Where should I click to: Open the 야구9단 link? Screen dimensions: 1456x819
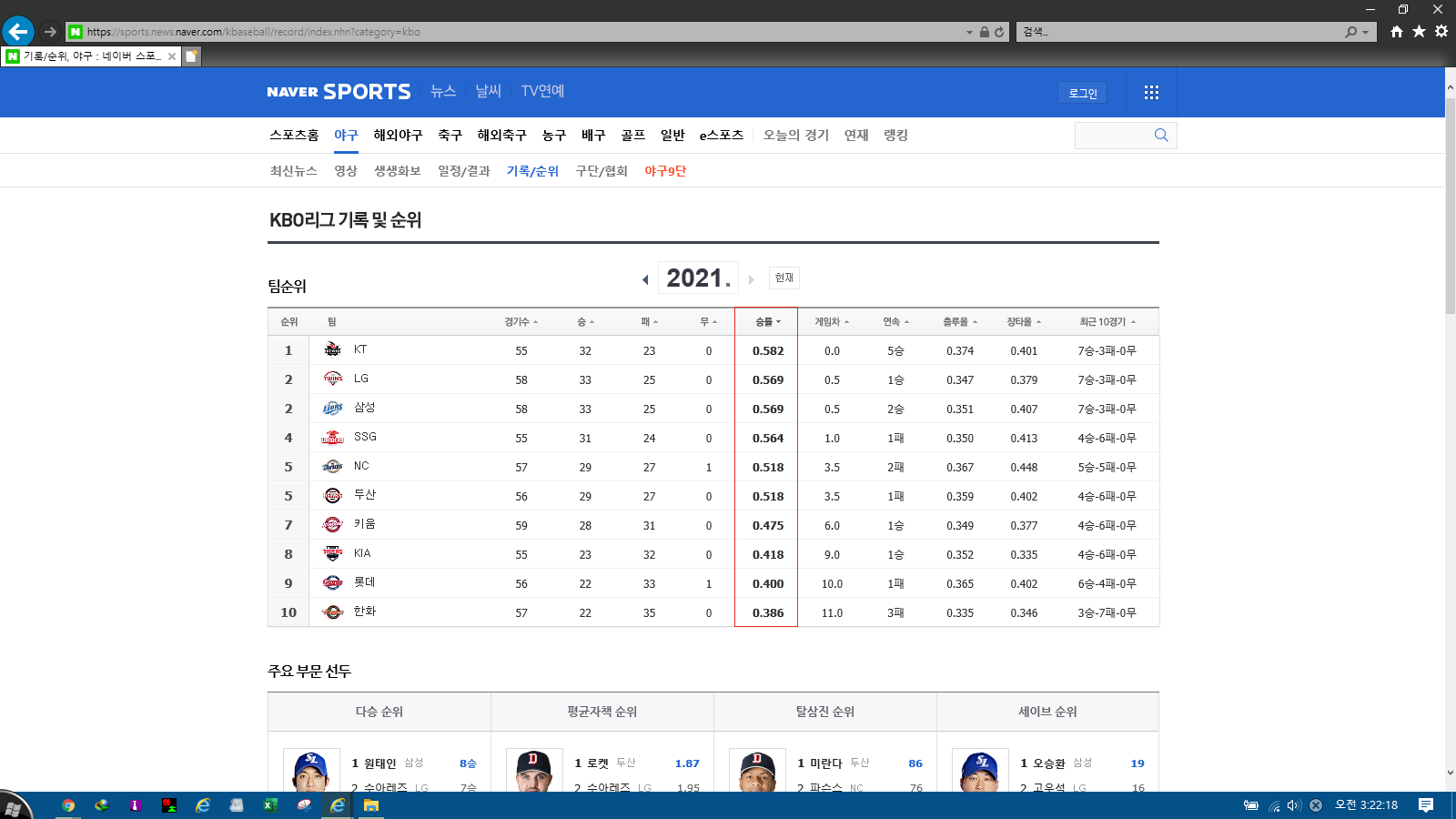(x=665, y=171)
